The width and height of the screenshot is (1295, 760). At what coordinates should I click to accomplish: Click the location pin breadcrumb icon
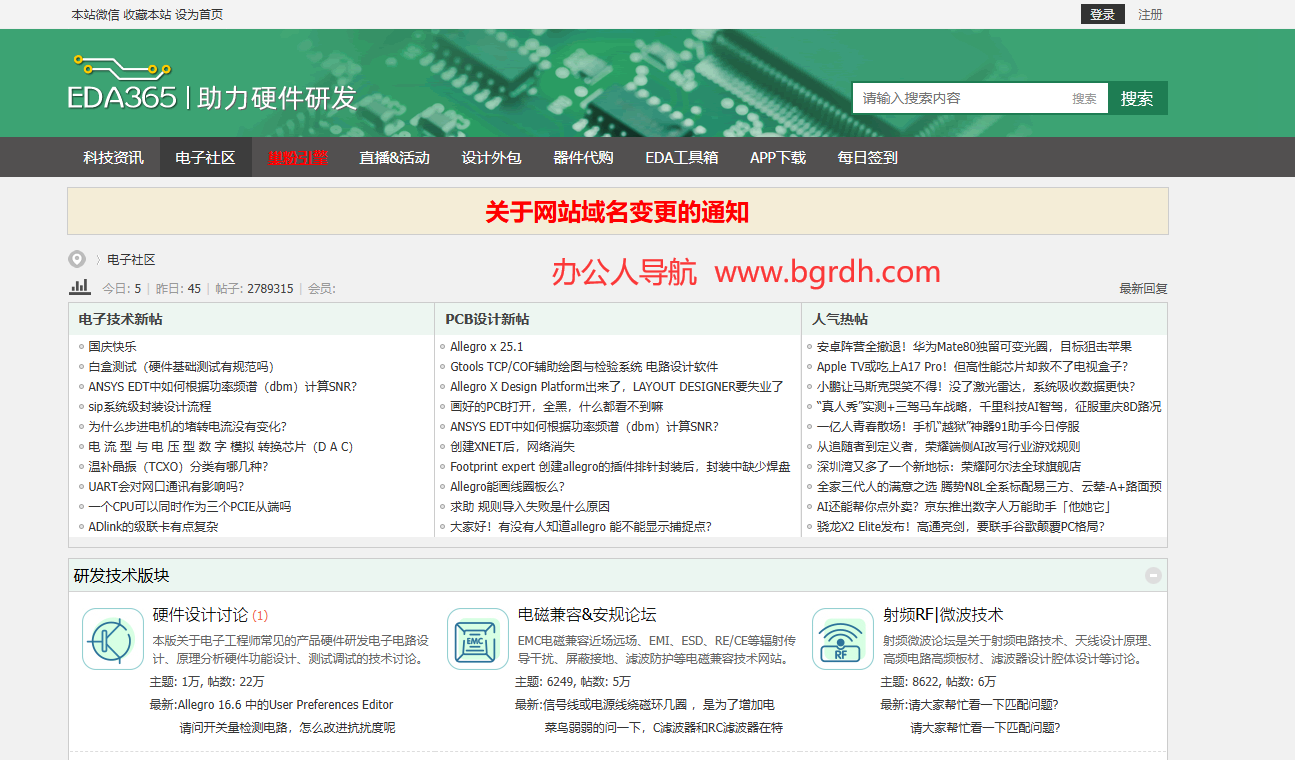pos(77,260)
